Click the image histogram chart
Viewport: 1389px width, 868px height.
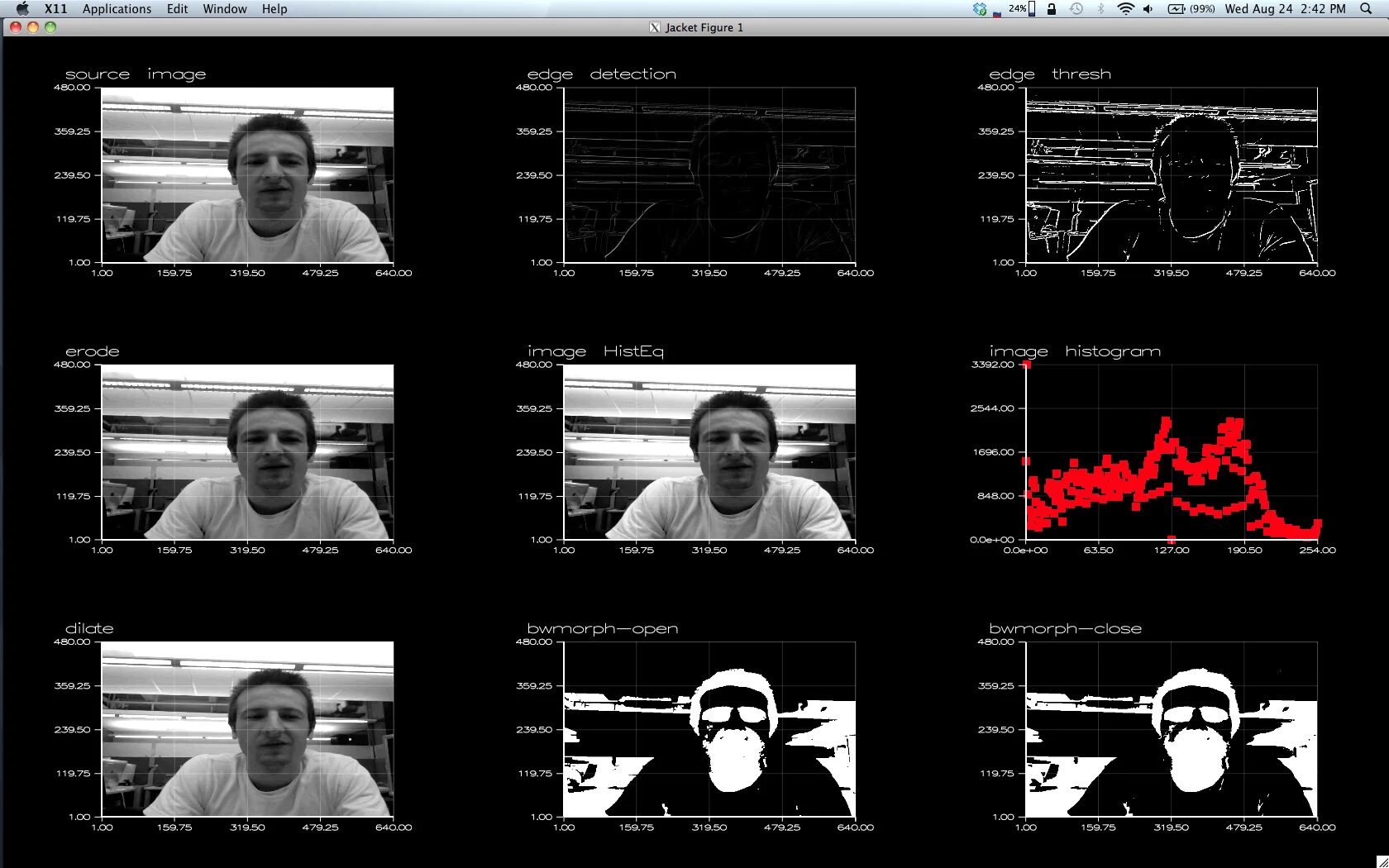pos(1172,452)
